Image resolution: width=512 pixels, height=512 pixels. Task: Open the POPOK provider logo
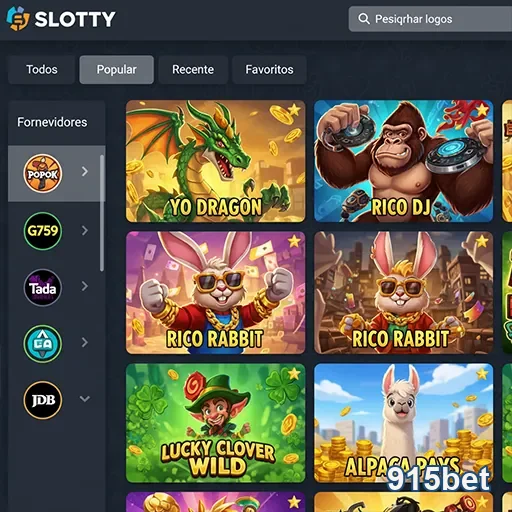43,173
